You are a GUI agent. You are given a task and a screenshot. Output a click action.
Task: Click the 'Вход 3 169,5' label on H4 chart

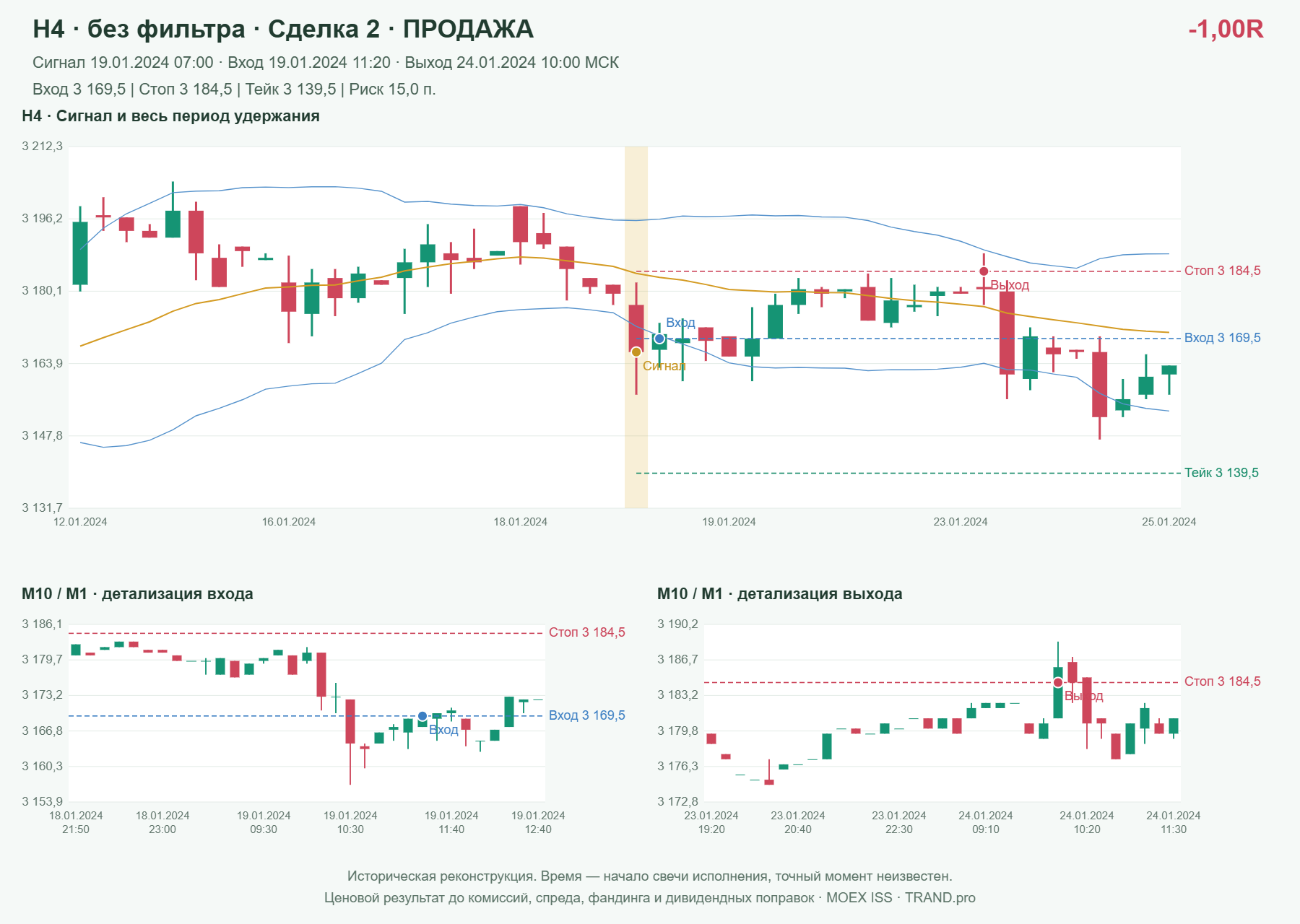pyautogui.click(x=1223, y=338)
